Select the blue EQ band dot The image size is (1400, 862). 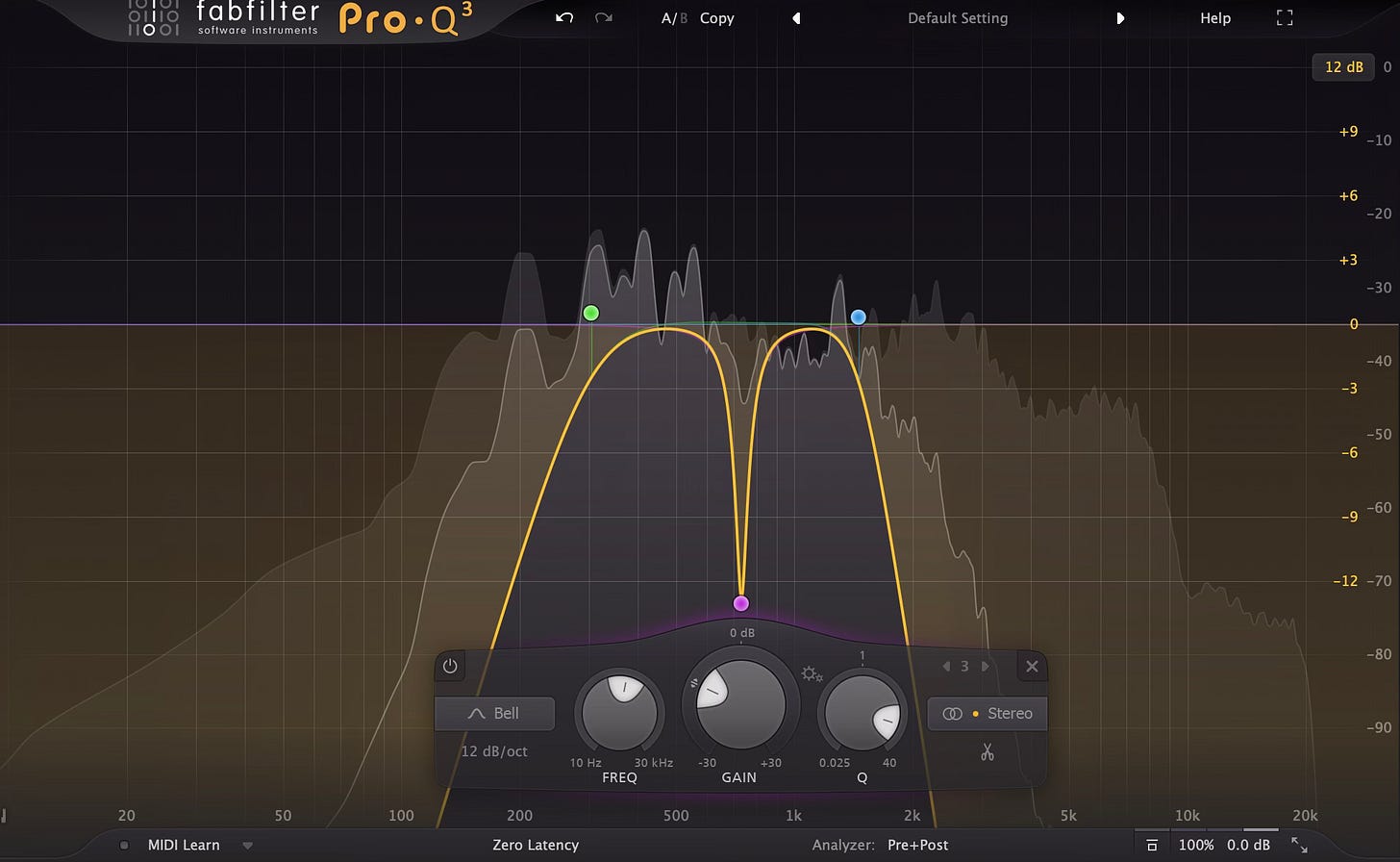859,317
